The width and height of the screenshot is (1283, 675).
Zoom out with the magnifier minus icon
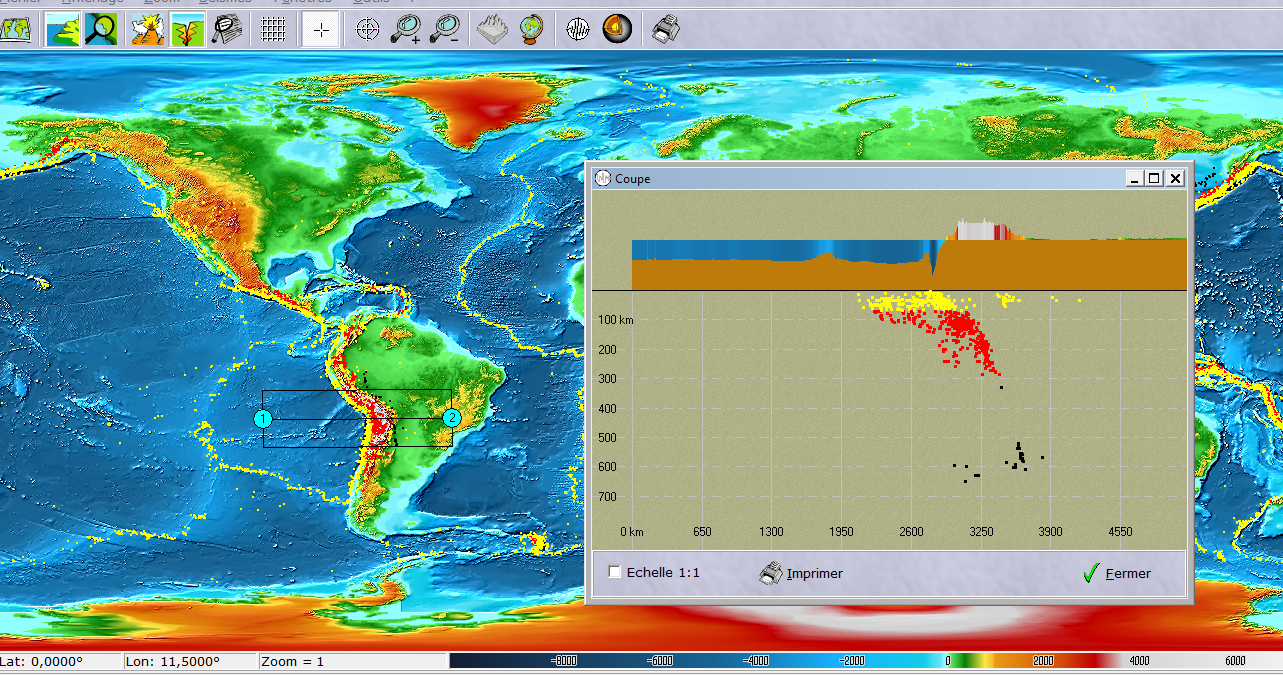click(x=444, y=30)
